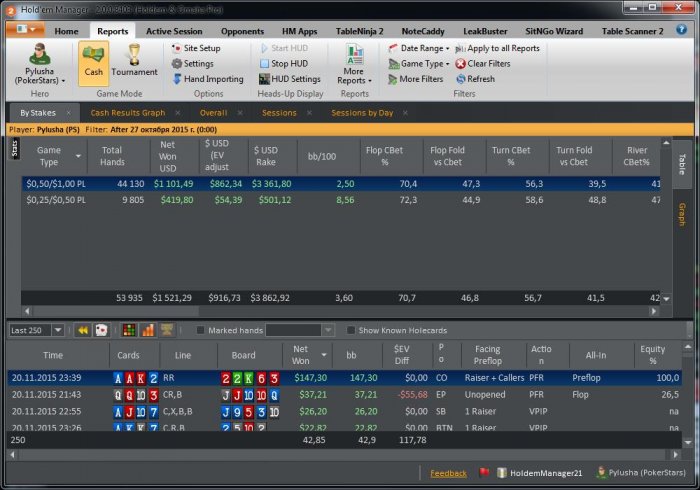Screen dimensions: 700x490
Task: Open the Stats side panel
Action: coord(14,148)
